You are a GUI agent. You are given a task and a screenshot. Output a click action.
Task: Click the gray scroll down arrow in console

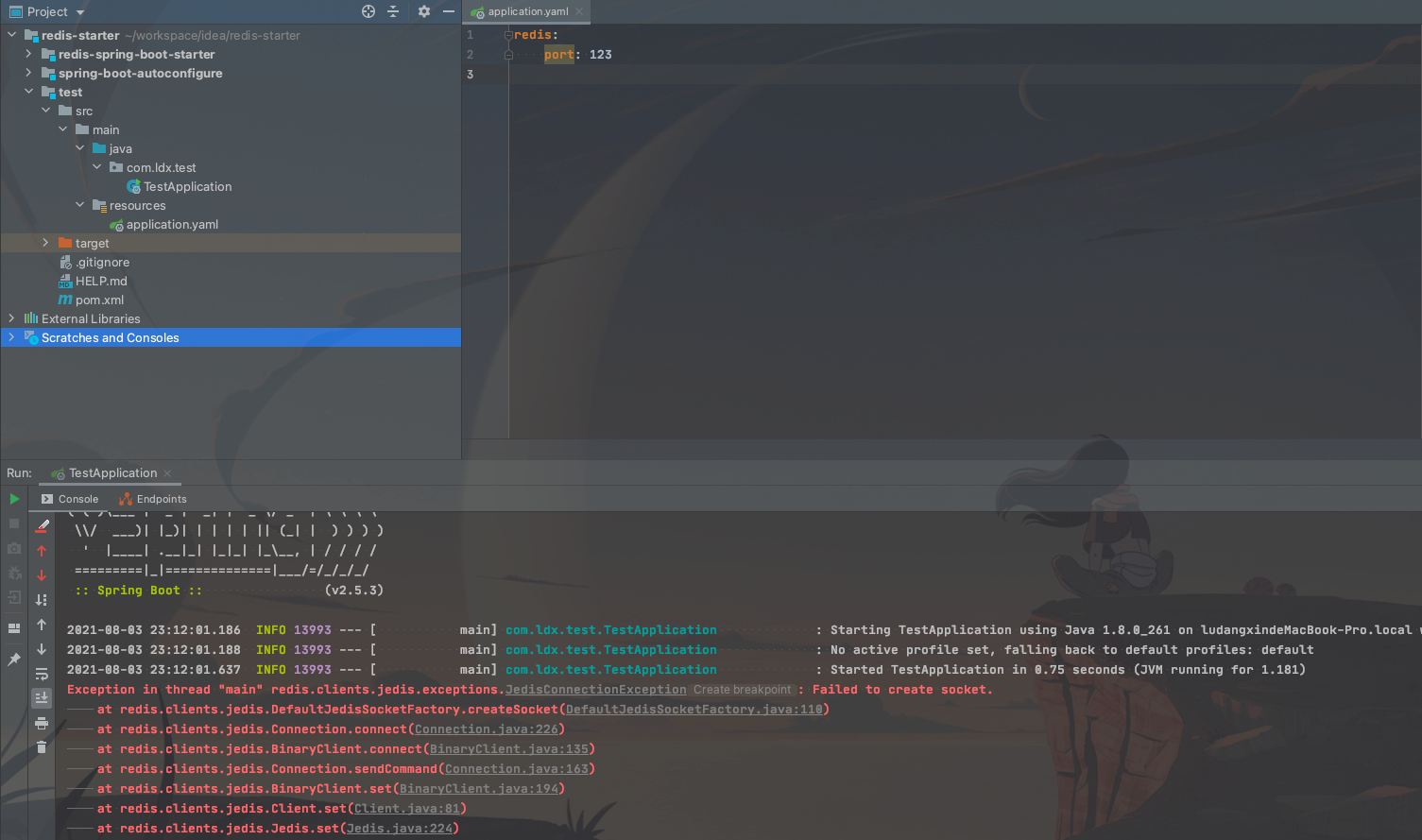[42, 649]
